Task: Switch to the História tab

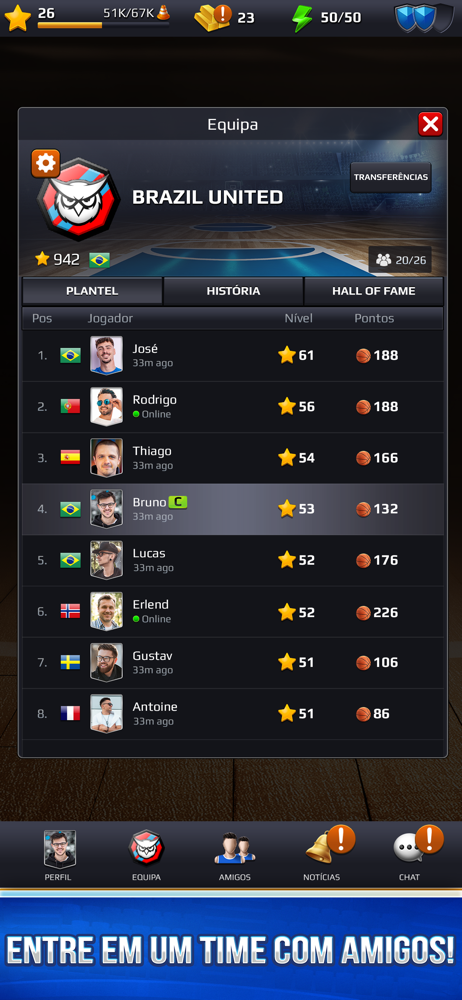Action: coord(233,291)
